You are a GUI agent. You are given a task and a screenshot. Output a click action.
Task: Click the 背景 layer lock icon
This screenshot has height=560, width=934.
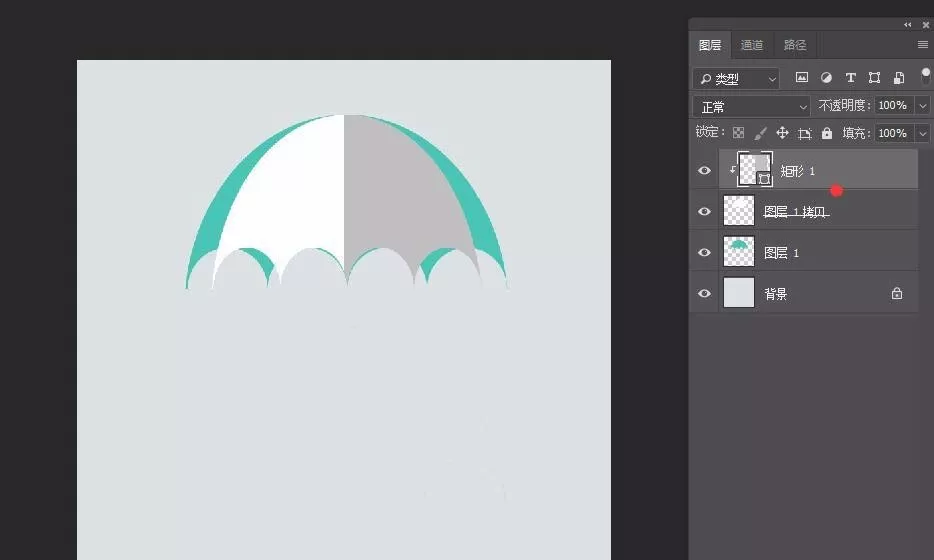click(x=896, y=293)
